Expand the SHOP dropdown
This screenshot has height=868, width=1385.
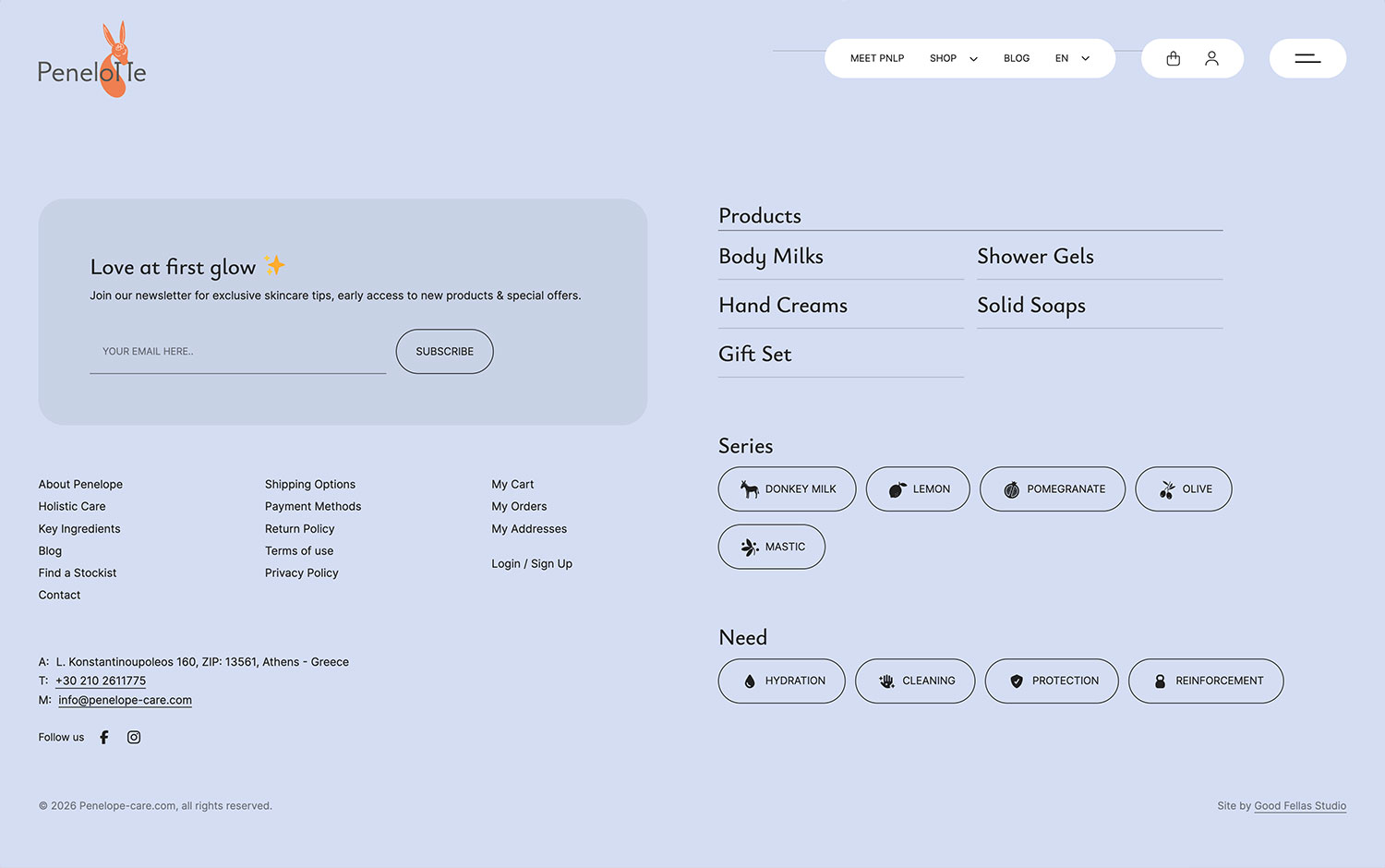(952, 58)
